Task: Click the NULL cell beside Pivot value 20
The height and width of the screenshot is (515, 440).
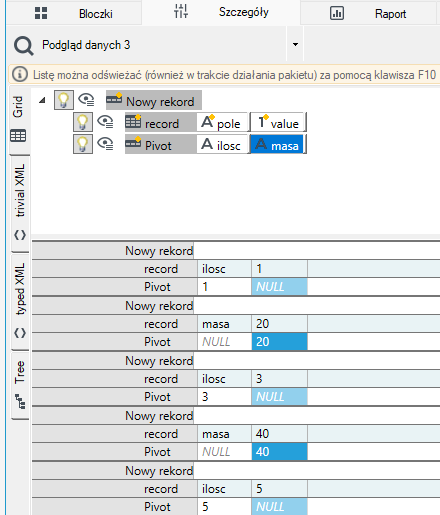Action: coord(224,342)
